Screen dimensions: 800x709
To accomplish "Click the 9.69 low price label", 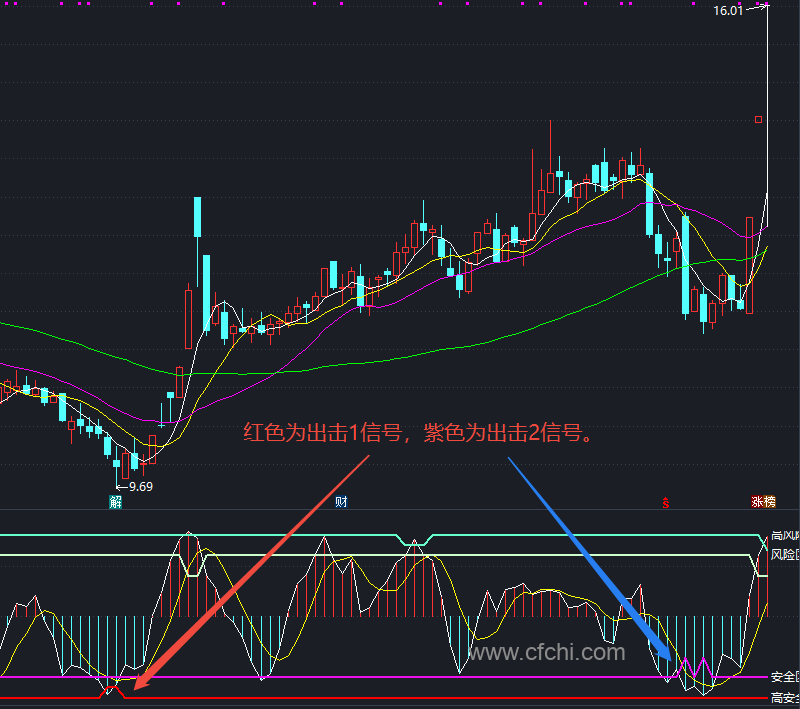I will click(x=141, y=487).
